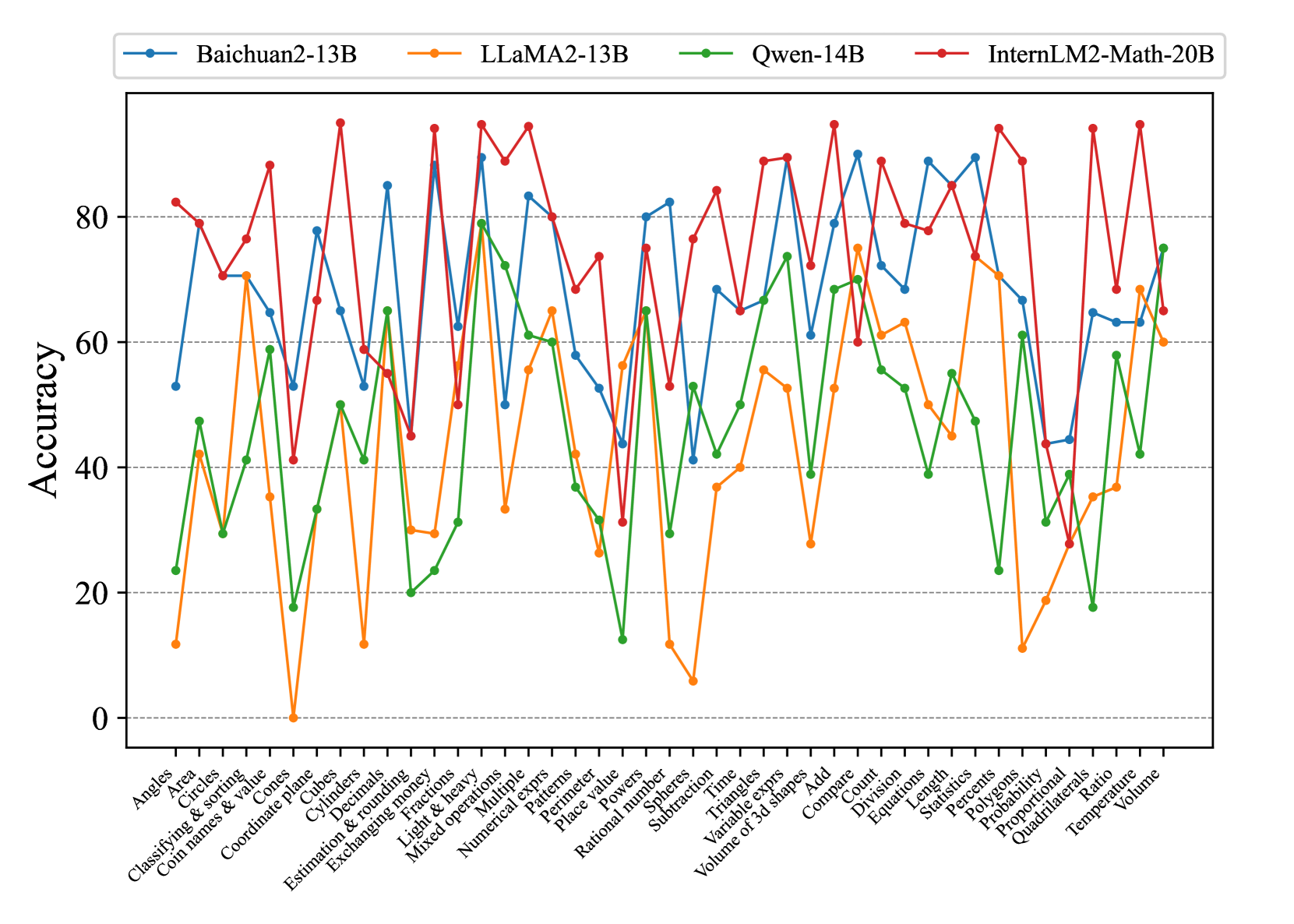
Task: Select the InternLM2-Math-20B legend text
Action: pos(1100,55)
